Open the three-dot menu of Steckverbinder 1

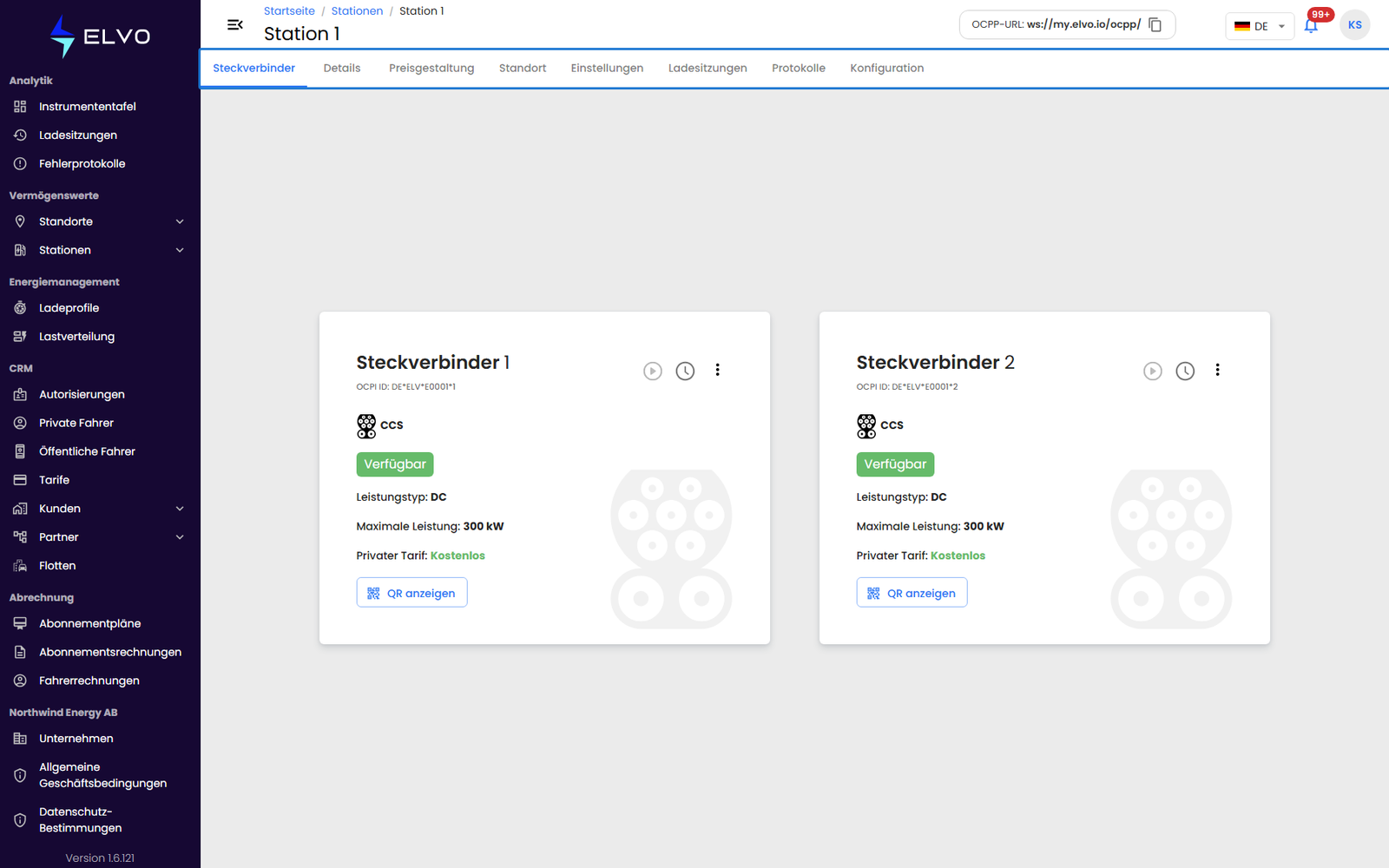pyautogui.click(x=717, y=370)
